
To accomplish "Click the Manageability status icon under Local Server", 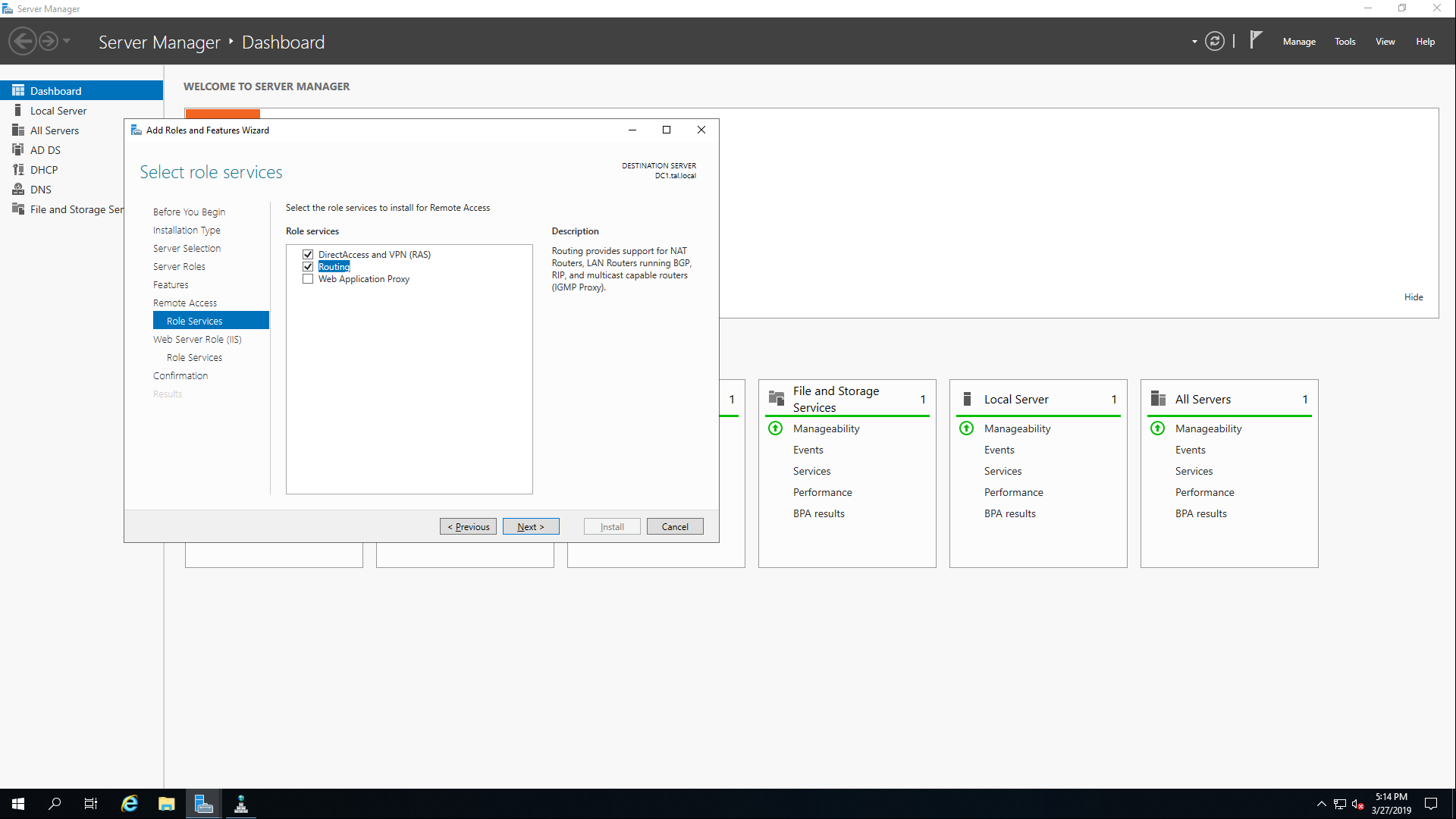I will pyautogui.click(x=967, y=428).
